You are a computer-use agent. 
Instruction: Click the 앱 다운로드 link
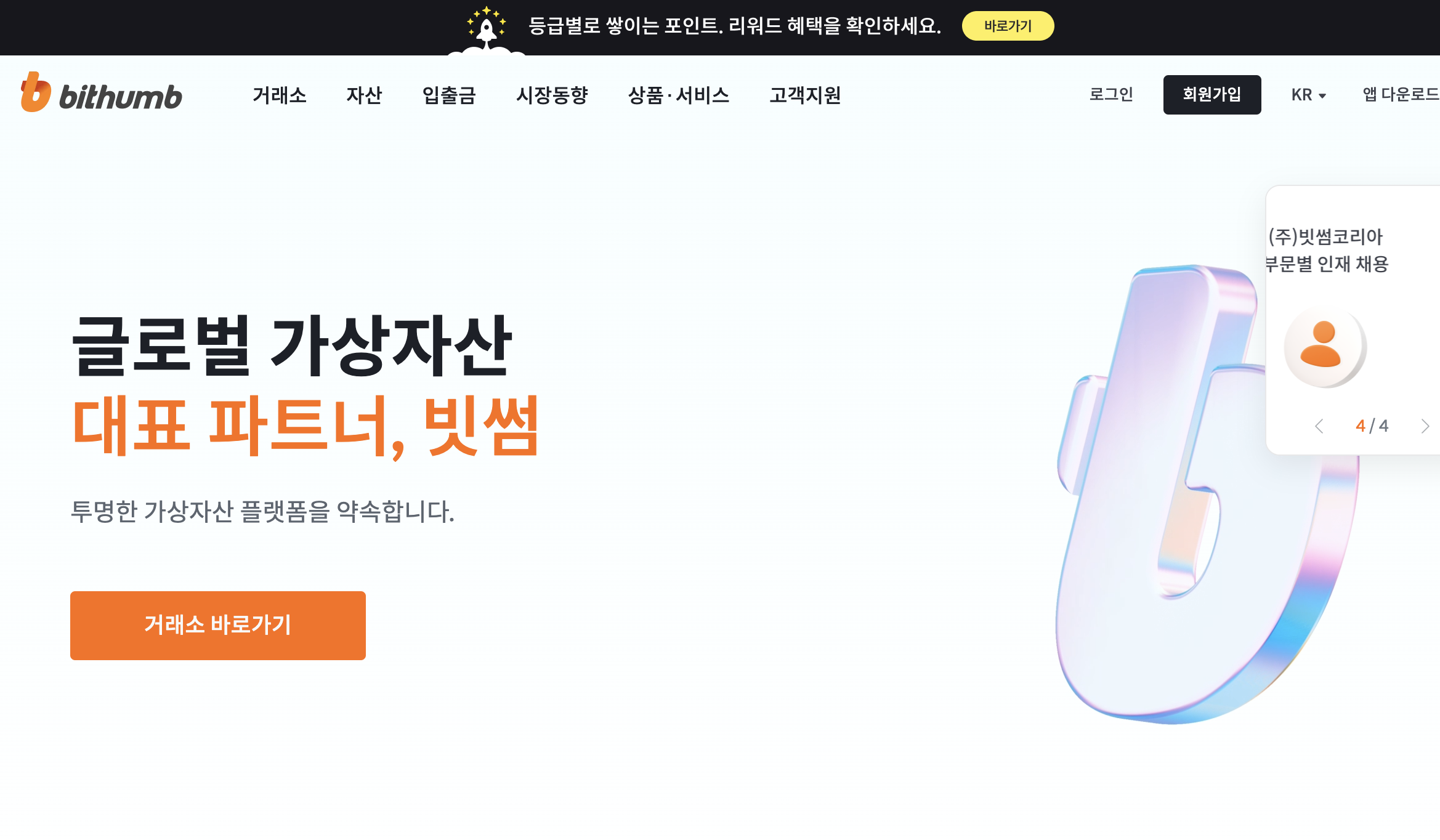(1401, 94)
